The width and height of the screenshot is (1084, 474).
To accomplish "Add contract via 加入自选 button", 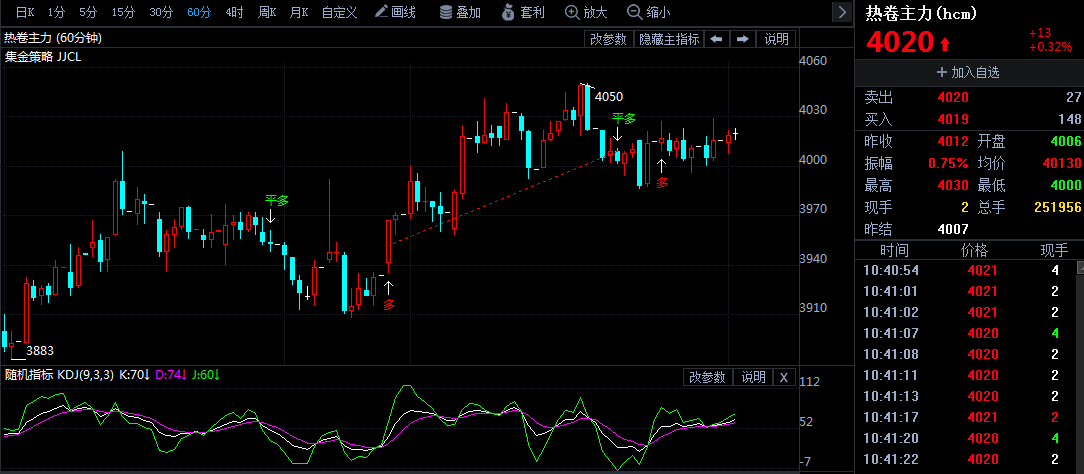I will pyautogui.click(x=967, y=72).
